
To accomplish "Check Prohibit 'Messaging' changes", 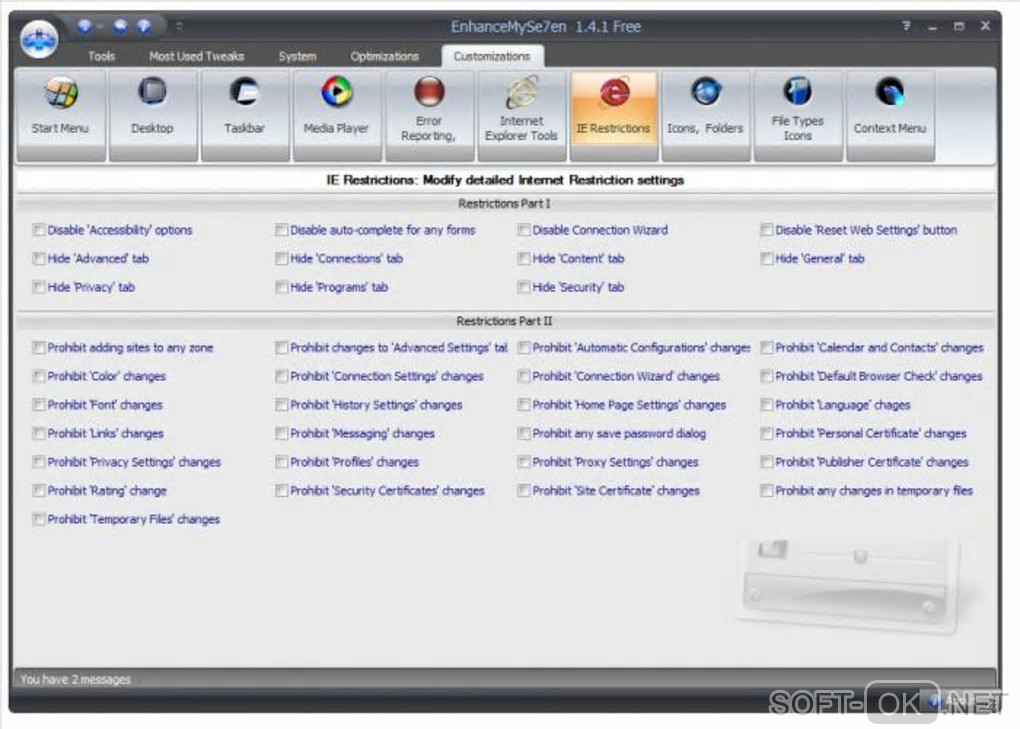I will click(281, 433).
